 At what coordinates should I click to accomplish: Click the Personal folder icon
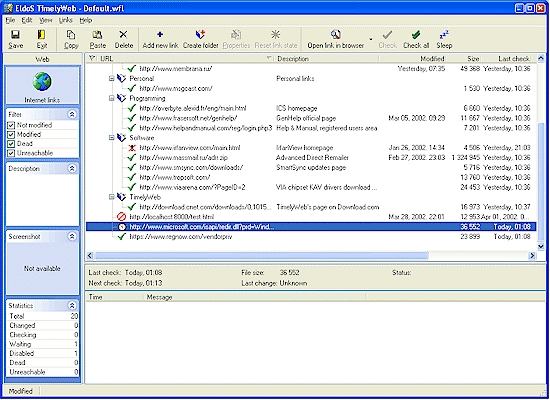click(121, 78)
